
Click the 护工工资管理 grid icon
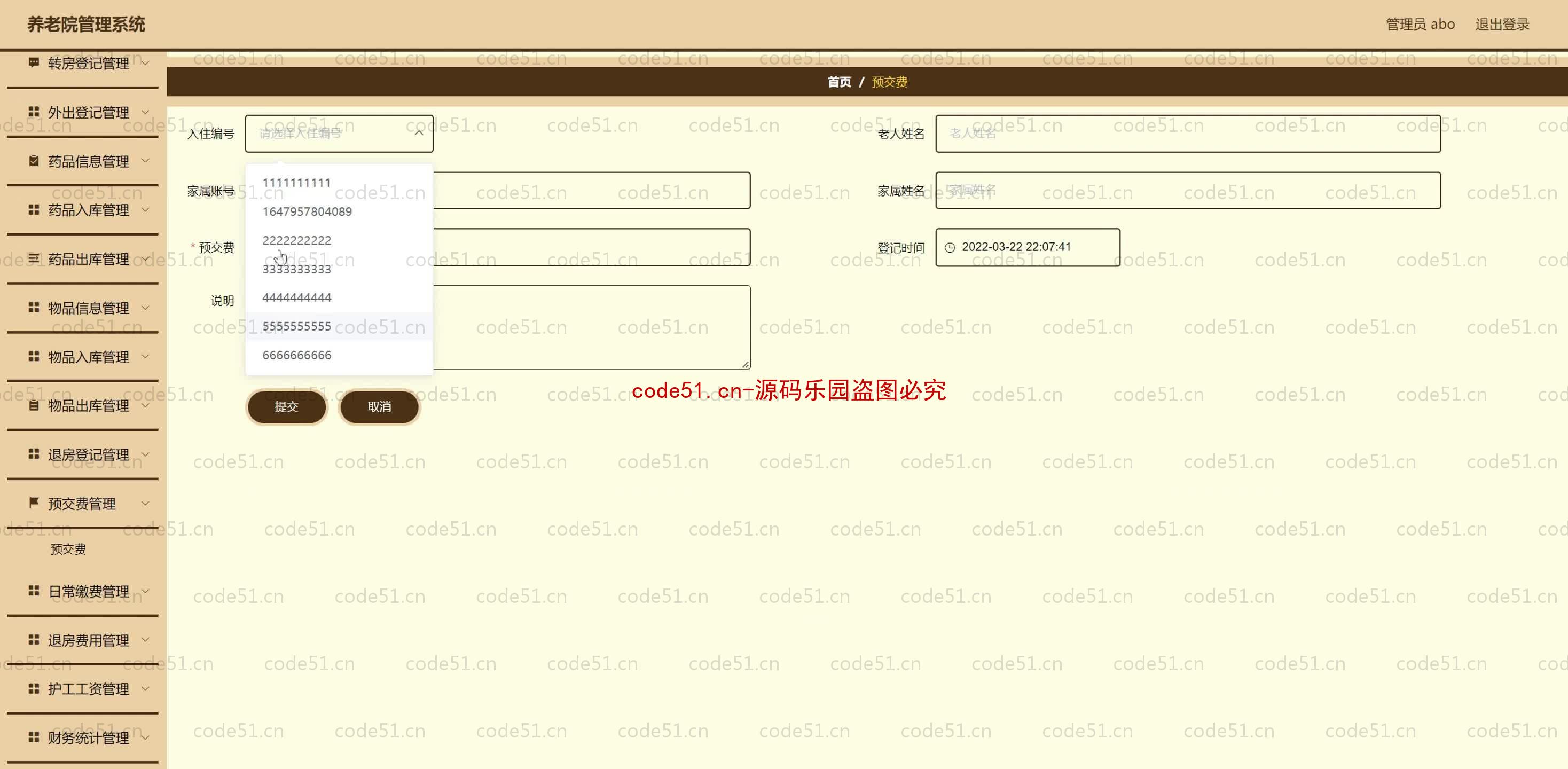tap(34, 689)
